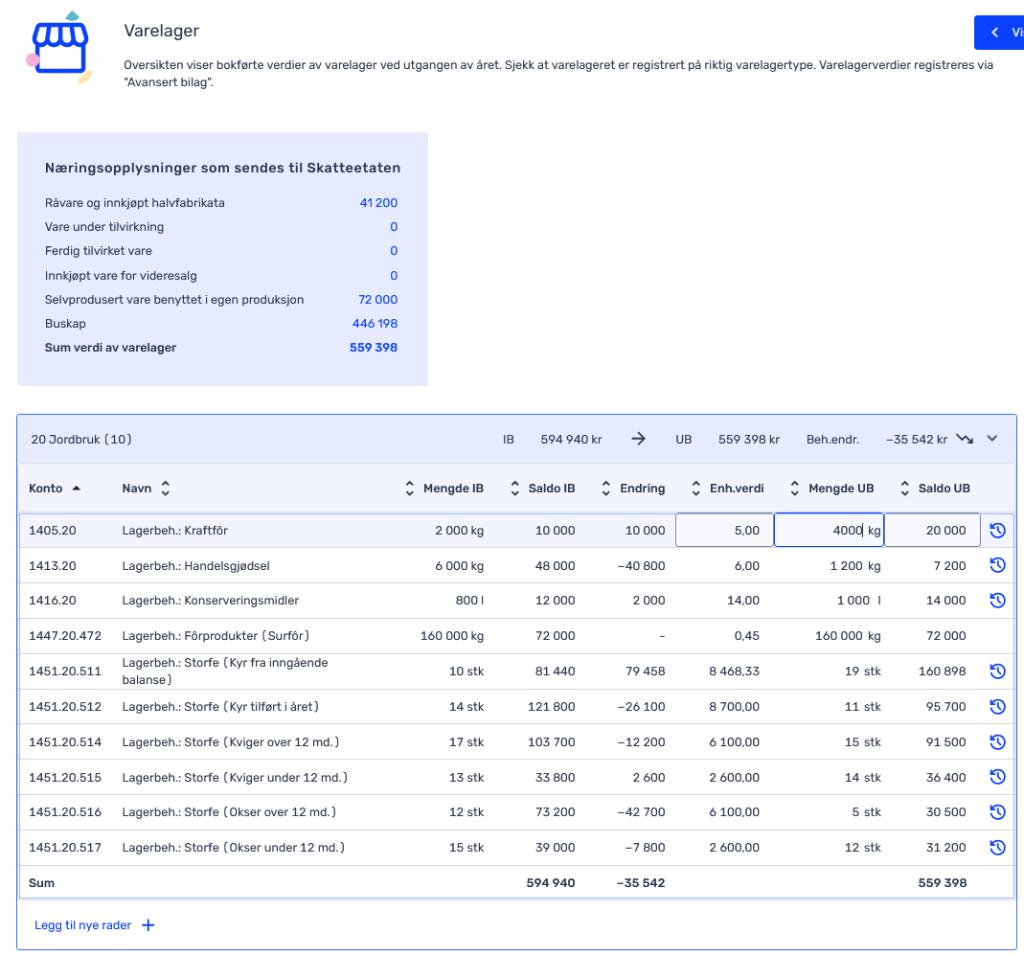Click the arrow between IB and UB

(x=638, y=439)
